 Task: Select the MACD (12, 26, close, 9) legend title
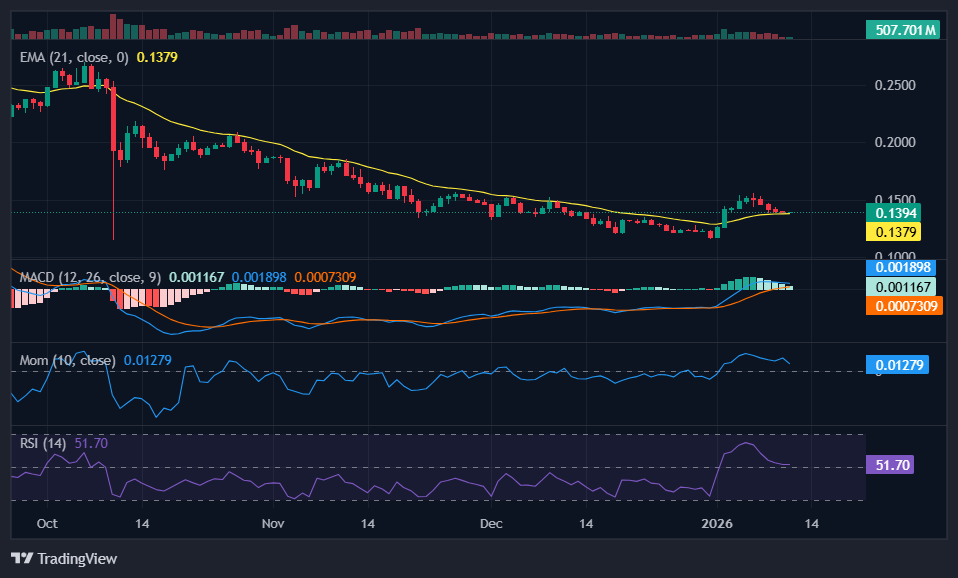pyautogui.click(x=86, y=276)
